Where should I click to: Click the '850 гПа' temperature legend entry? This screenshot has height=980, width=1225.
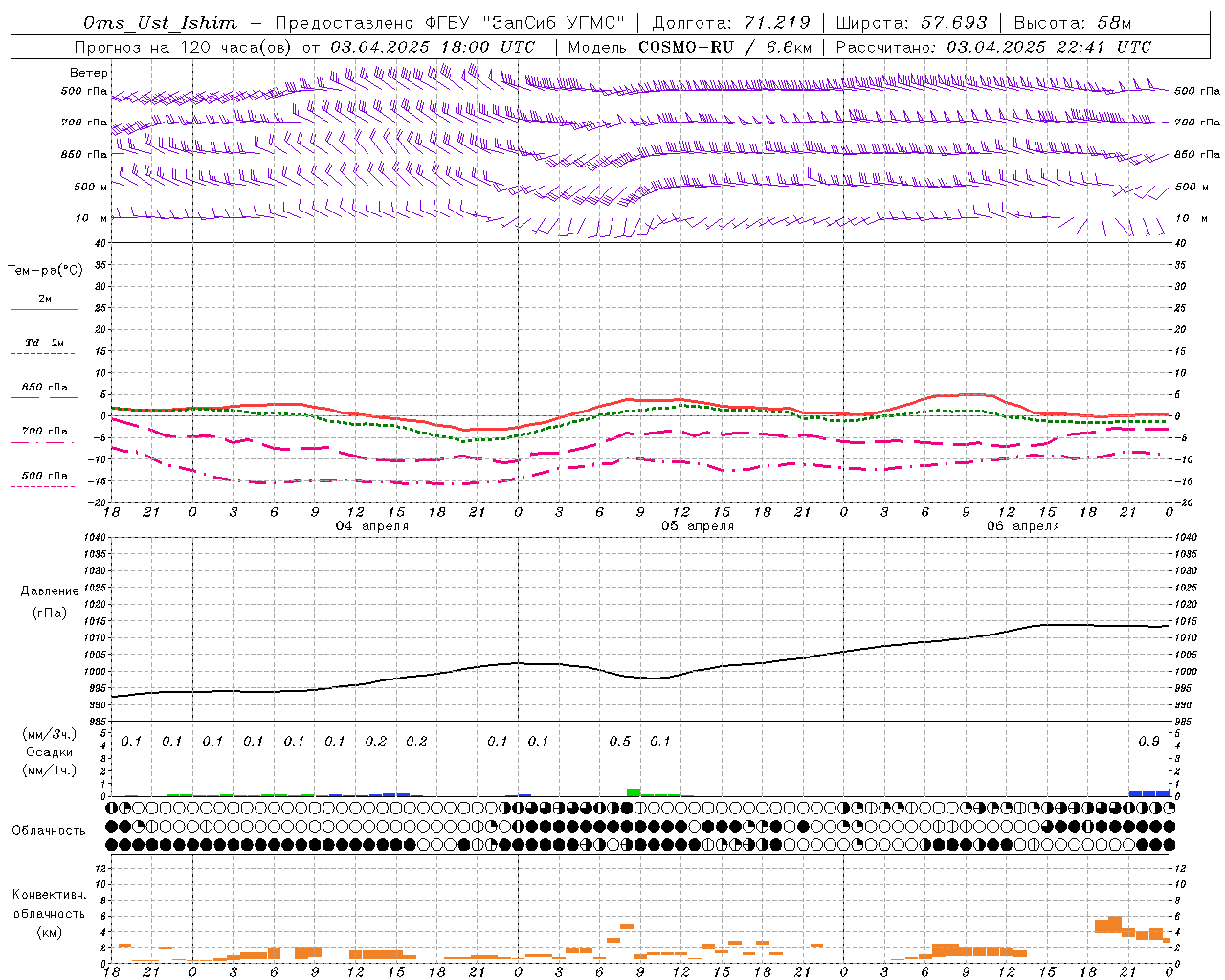[45, 388]
